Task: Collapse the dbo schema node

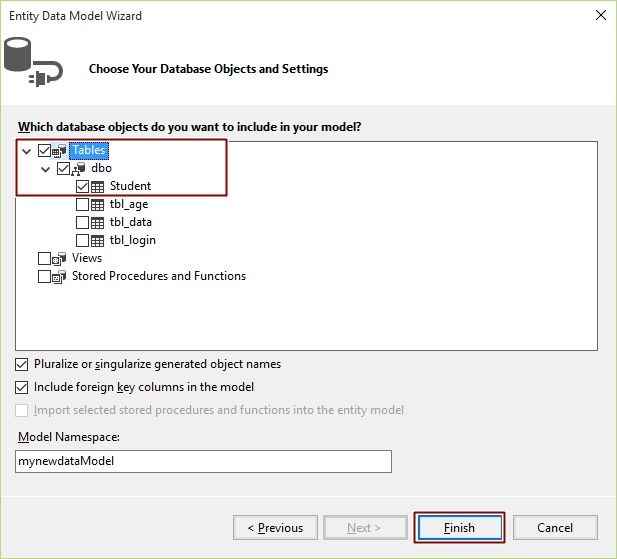Action: 46,169
